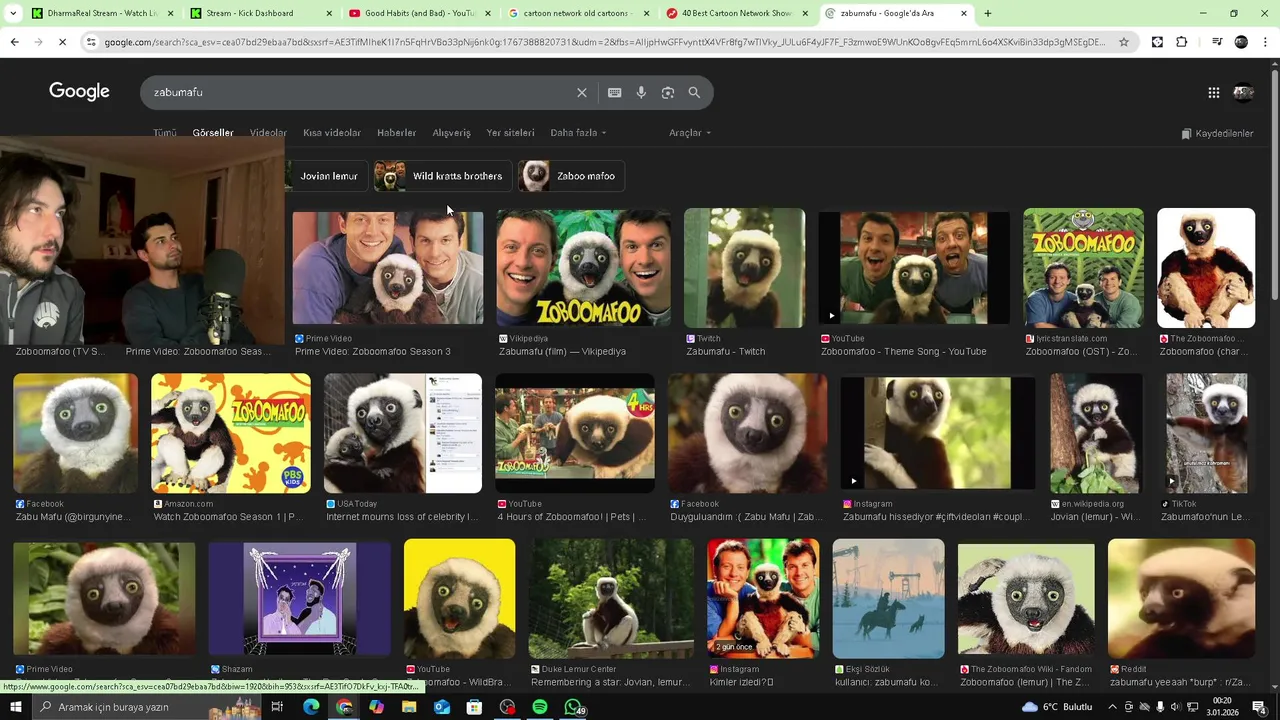Click the Zaboo mafoo suggestion chip
This screenshot has width=1280, height=720.
point(571,176)
